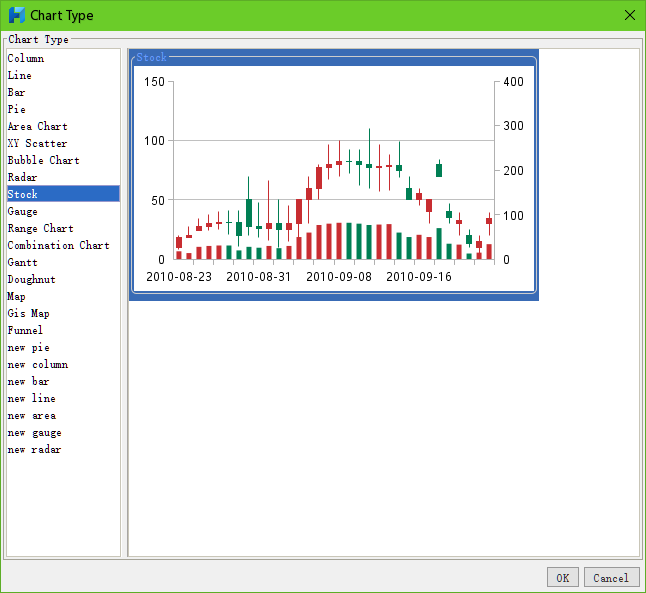Click the app logo in title bar

pos(17,15)
